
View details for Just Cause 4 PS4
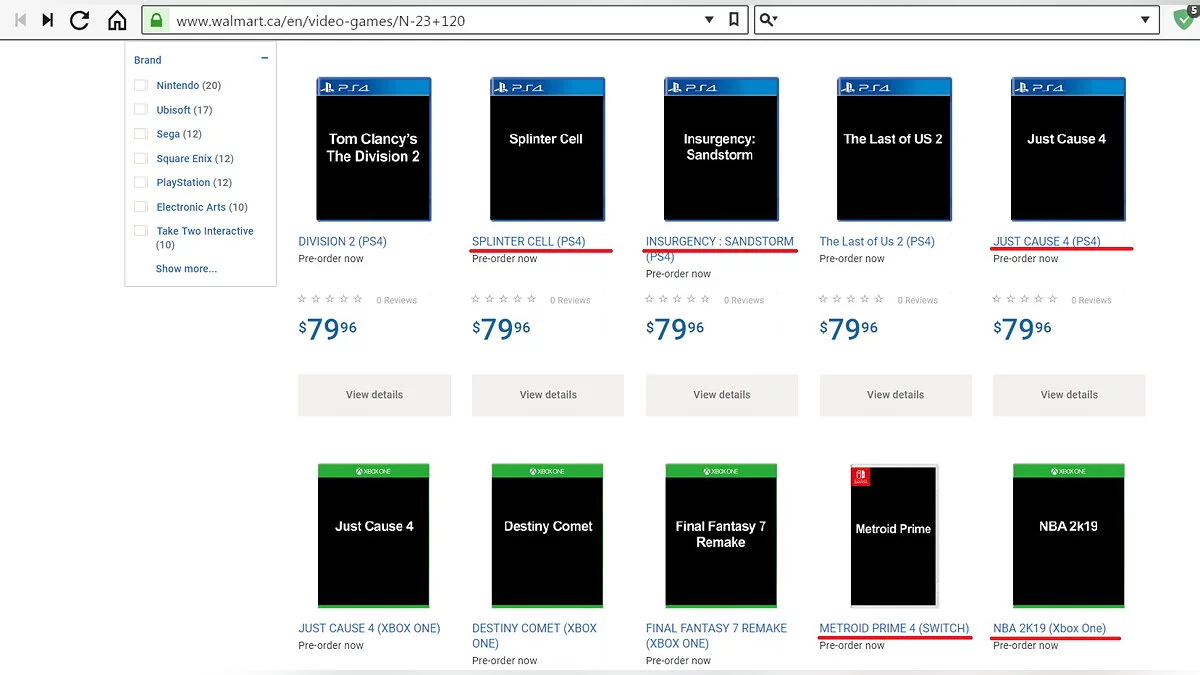pyautogui.click(x=1069, y=395)
